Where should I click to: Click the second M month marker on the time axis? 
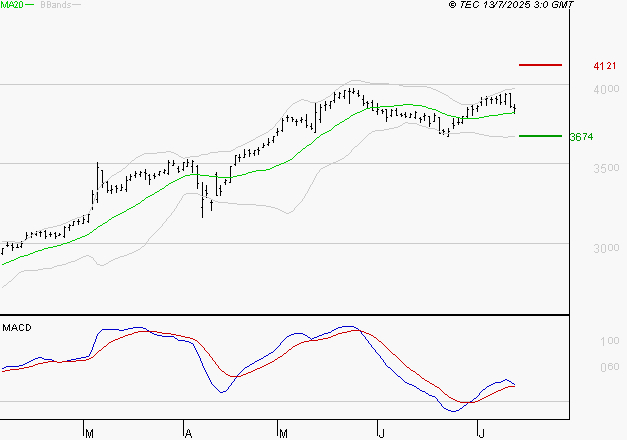[x=283, y=433]
